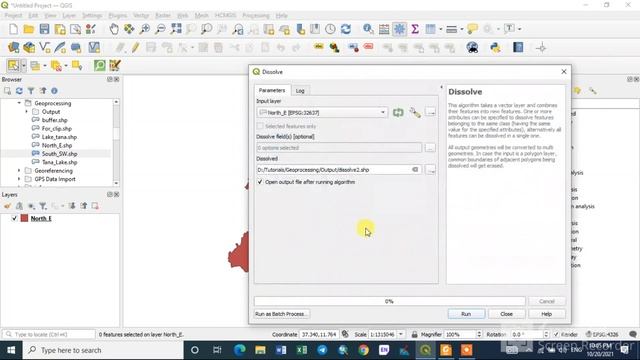Collapse the Dissolve help panel arrow
This screenshot has height=360, width=640.
[x=441, y=87]
